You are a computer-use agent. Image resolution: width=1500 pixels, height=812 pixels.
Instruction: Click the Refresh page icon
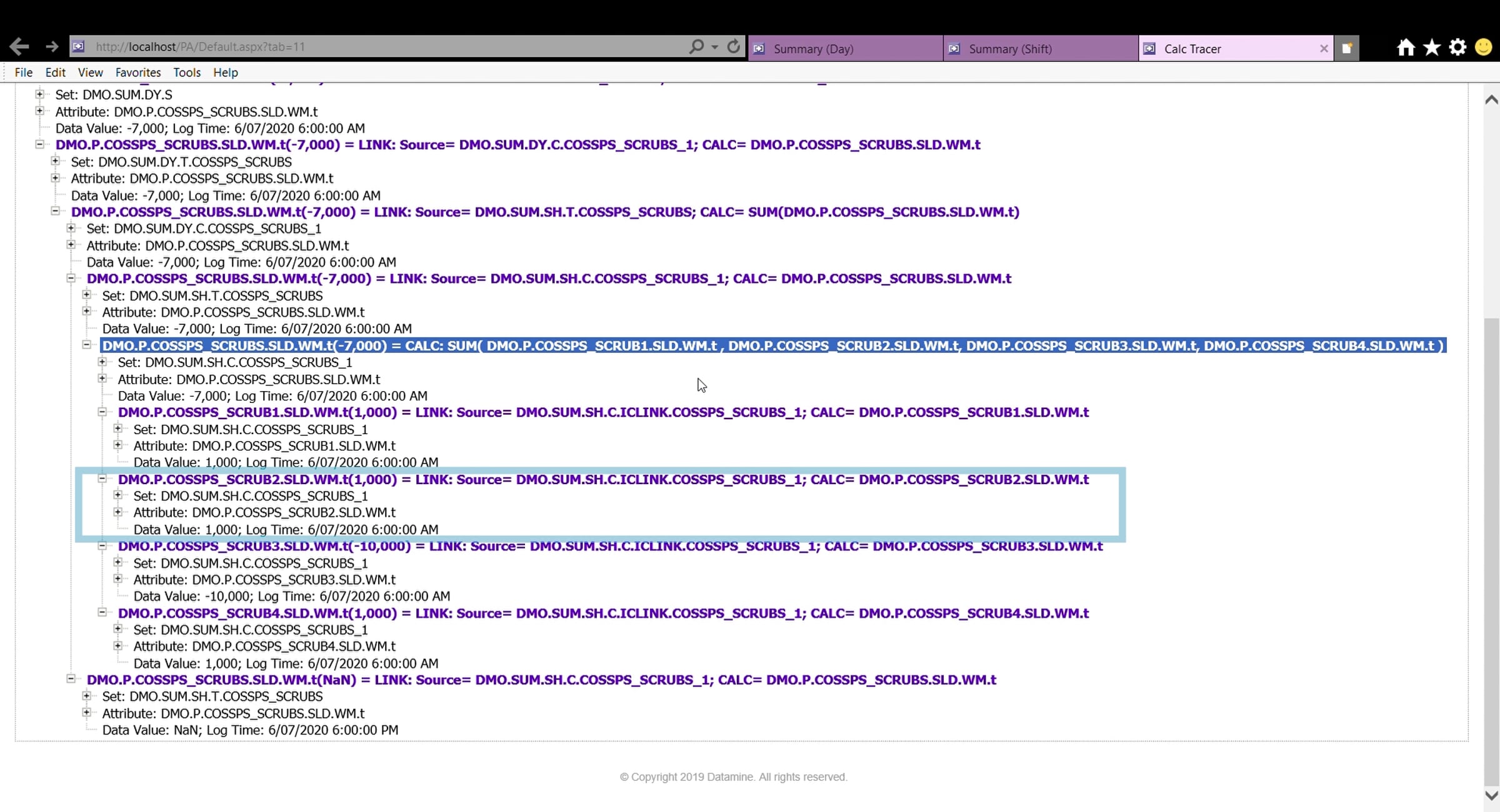tap(734, 46)
